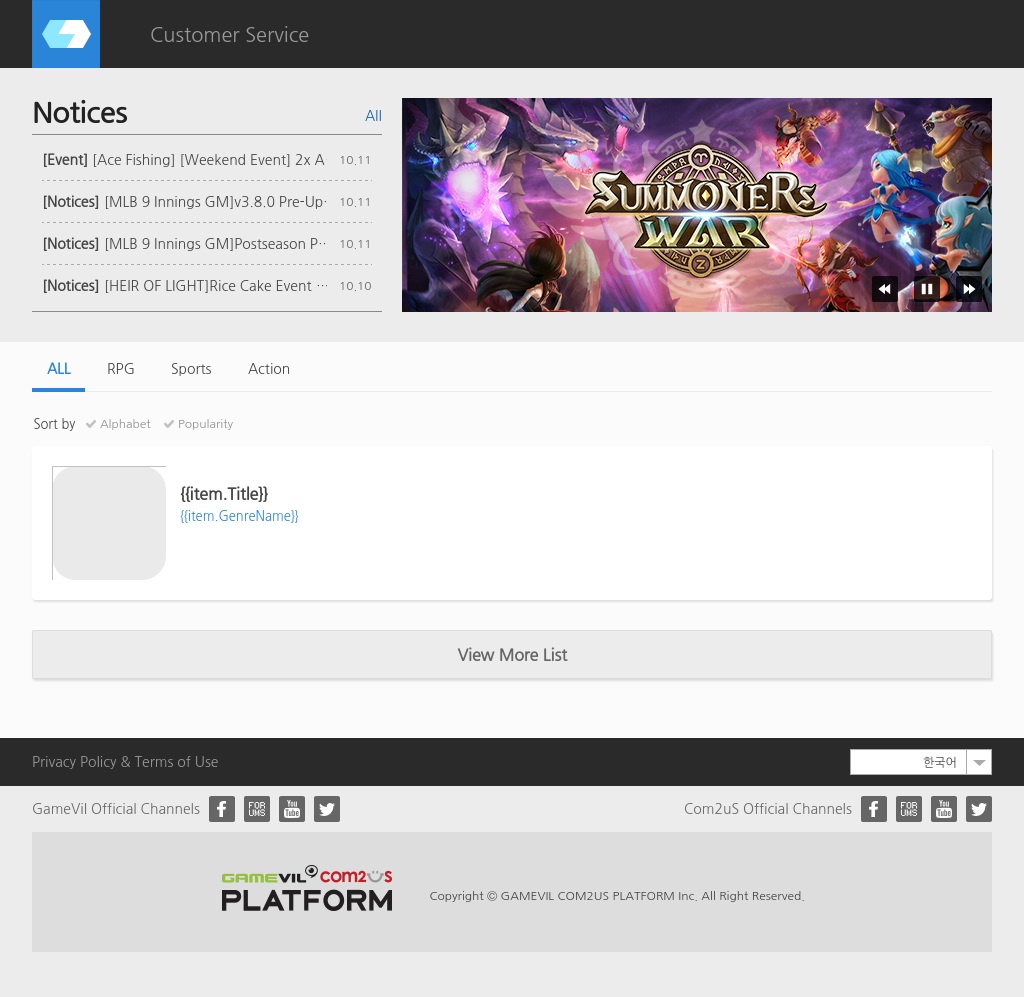Pause the banner slideshow

point(927,289)
